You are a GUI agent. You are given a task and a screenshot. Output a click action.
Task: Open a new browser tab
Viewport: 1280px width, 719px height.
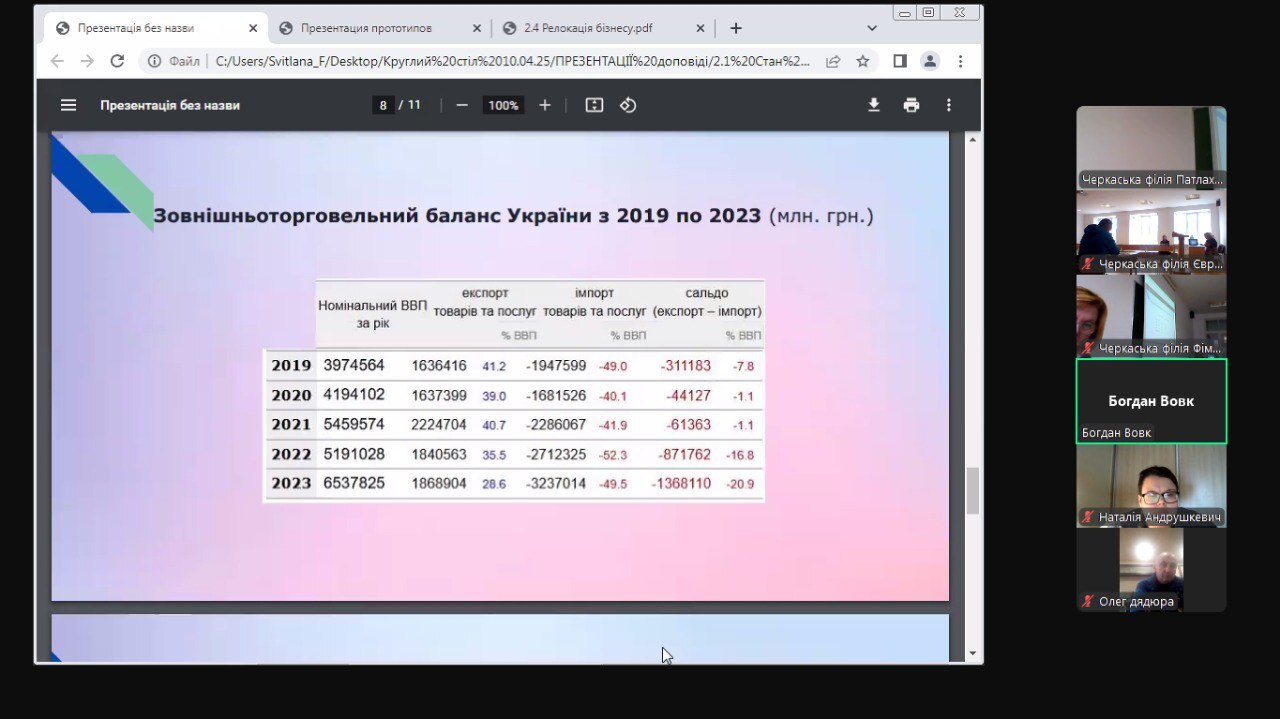[736, 28]
